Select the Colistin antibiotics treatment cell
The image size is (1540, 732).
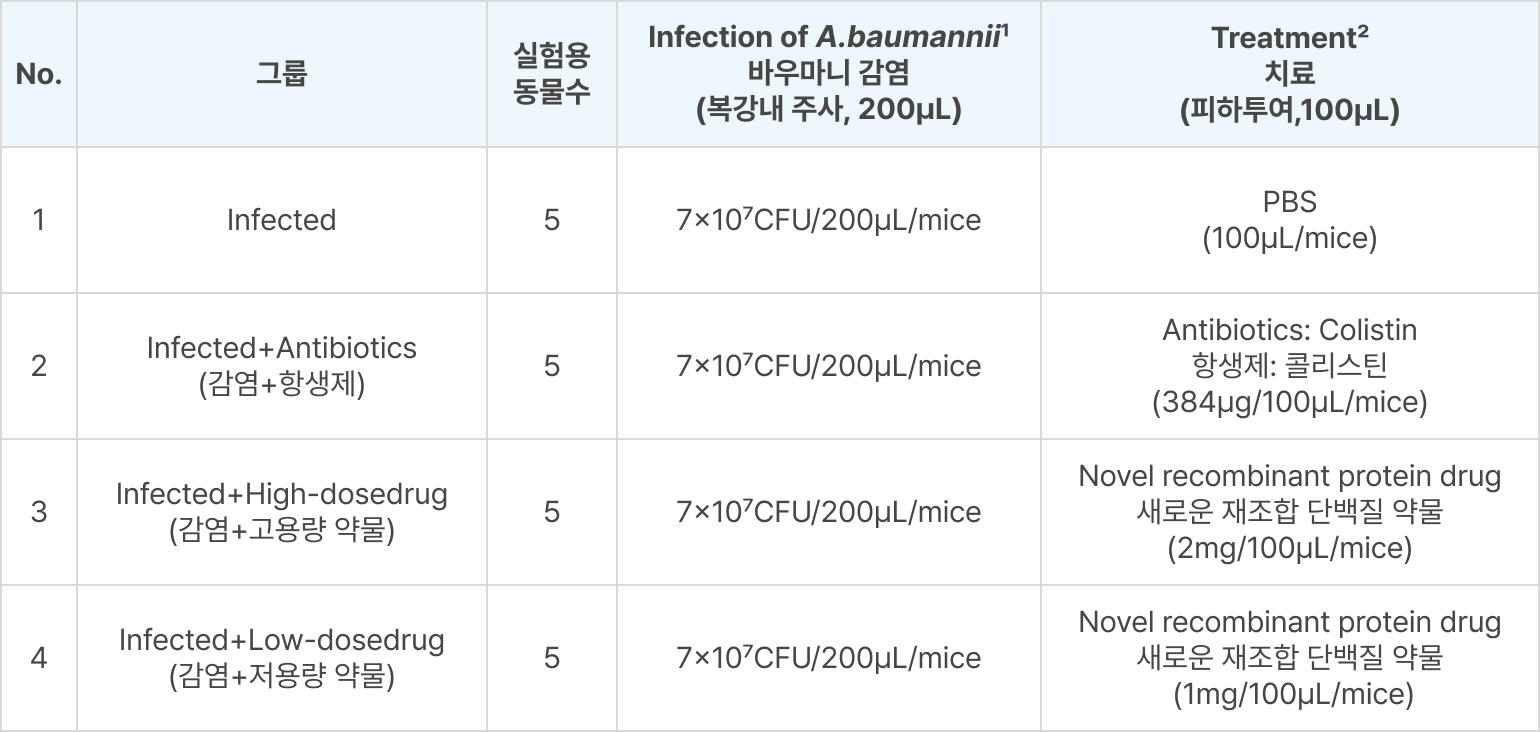pyautogui.click(x=1289, y=366)
